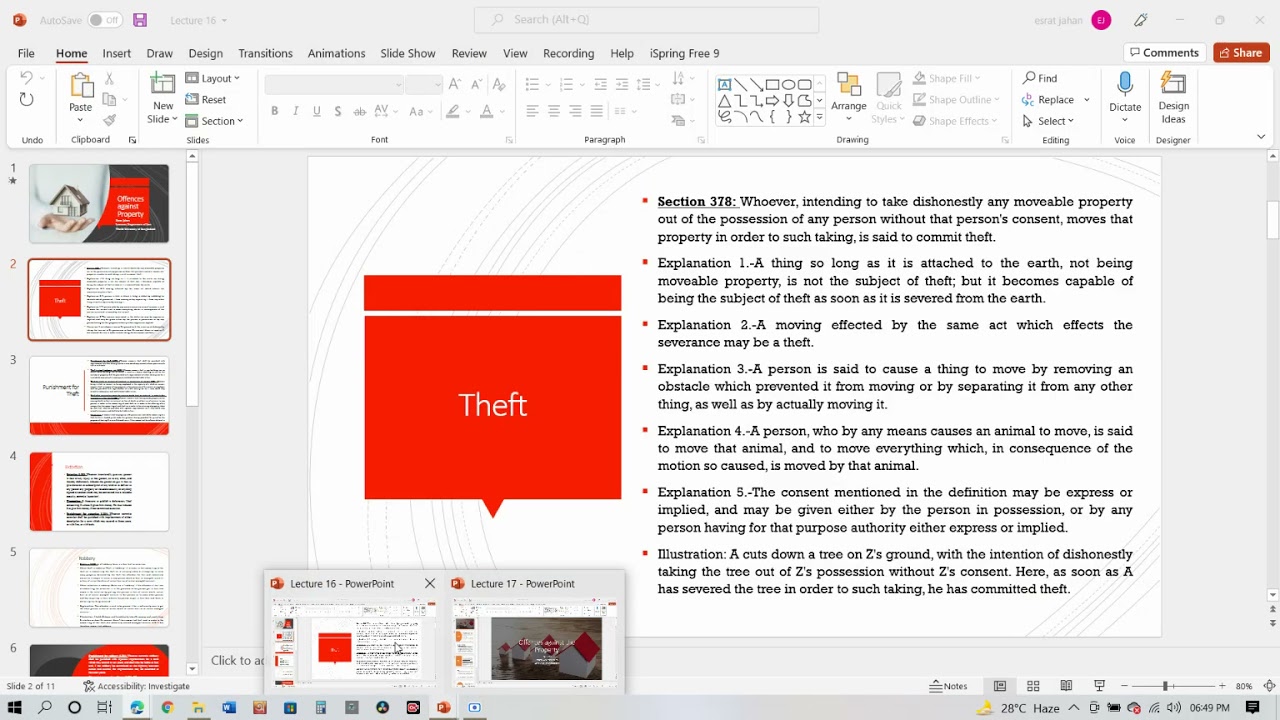The width and height of the screenshot is (1280, 720).
Task: Select slide 3 thumbnail Punishment for Theft
Action: click(99, 395)
